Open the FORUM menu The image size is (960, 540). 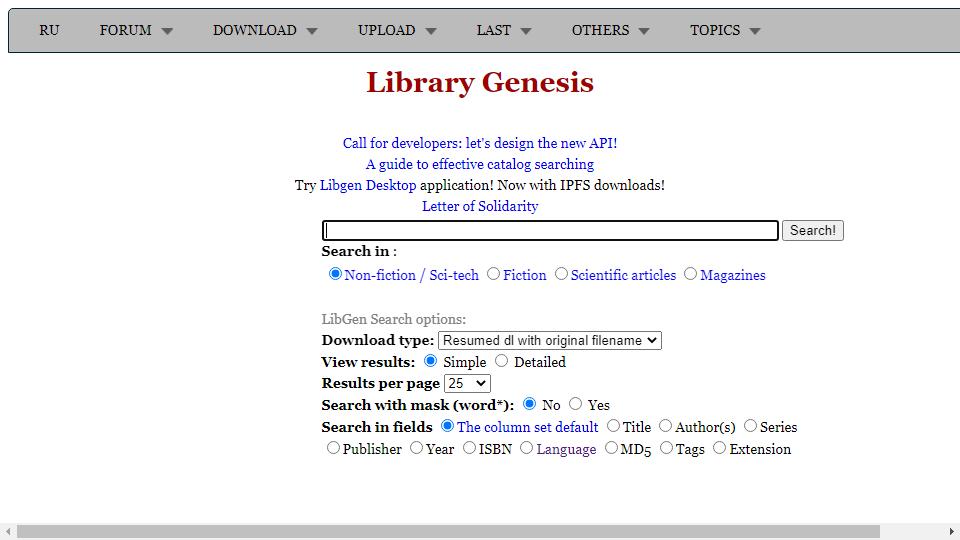(126, 30)
